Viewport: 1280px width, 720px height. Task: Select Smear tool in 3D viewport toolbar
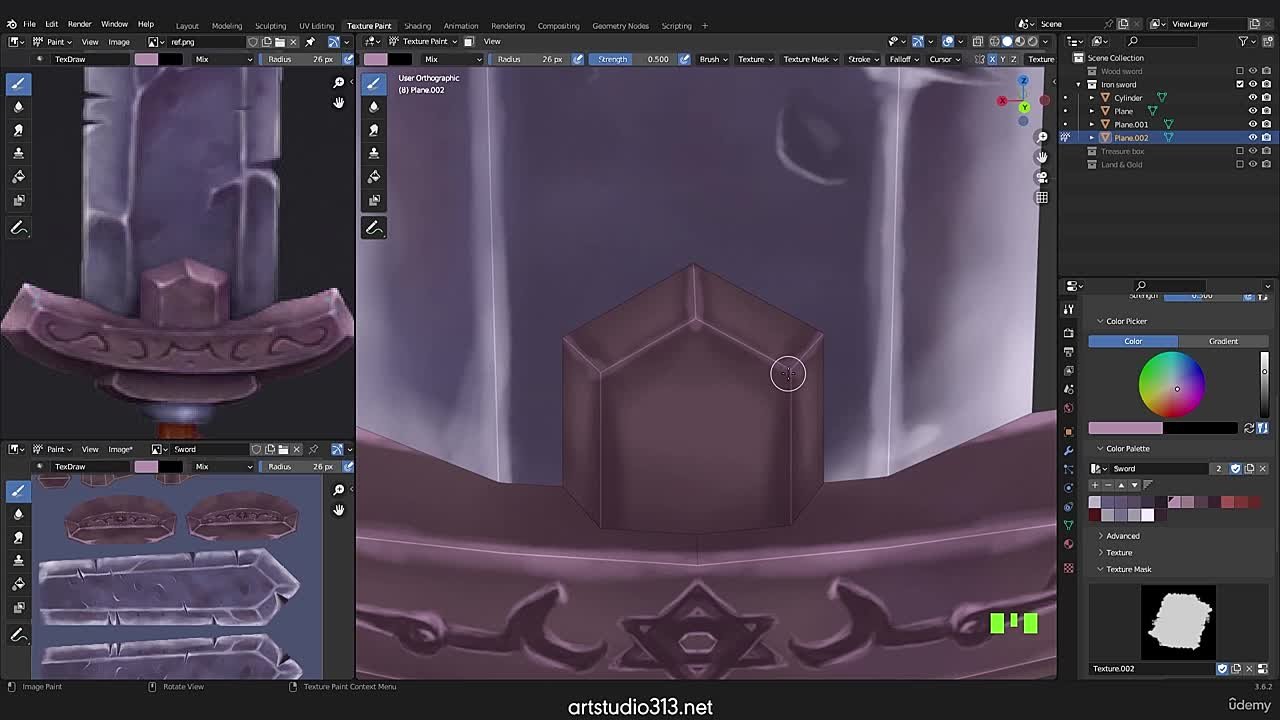pyautogui.click(x=374, y=130)
